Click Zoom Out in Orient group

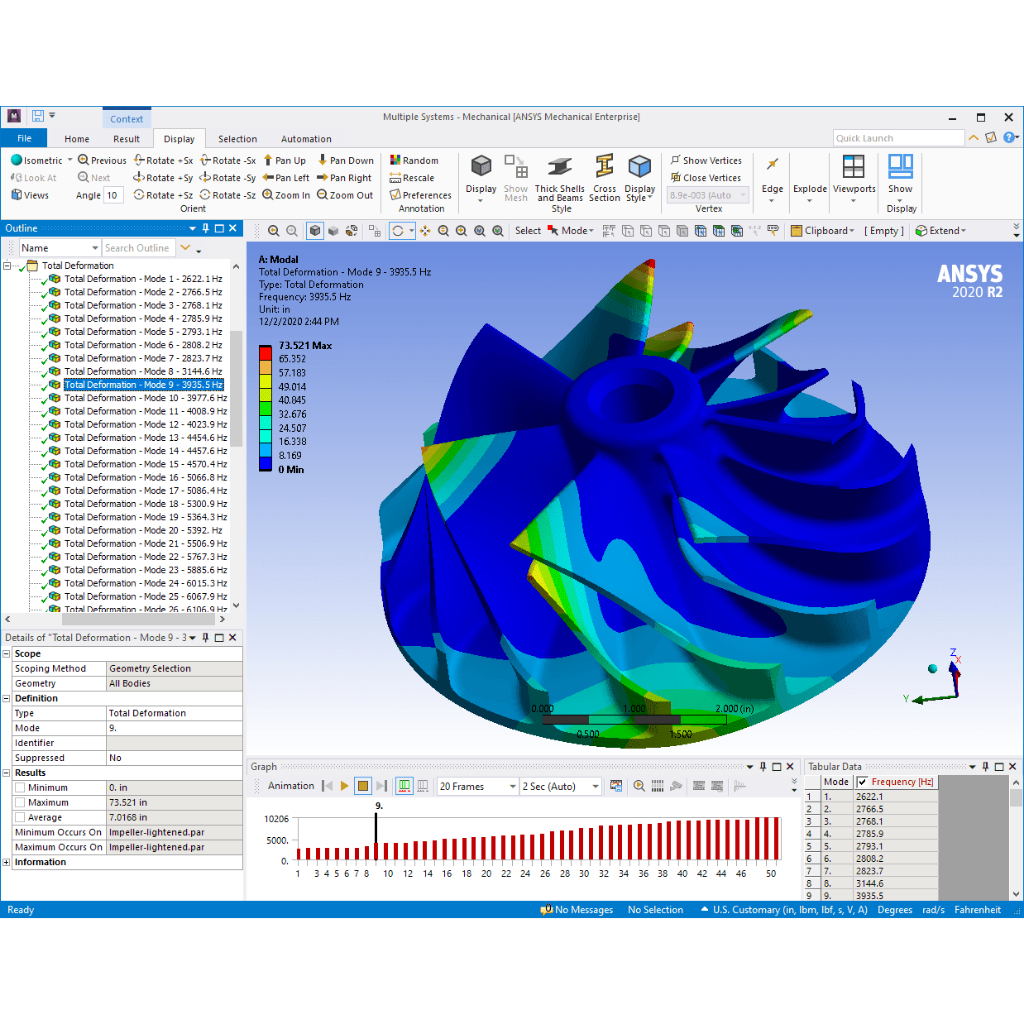pyautogui.click(x=345, y=195)
